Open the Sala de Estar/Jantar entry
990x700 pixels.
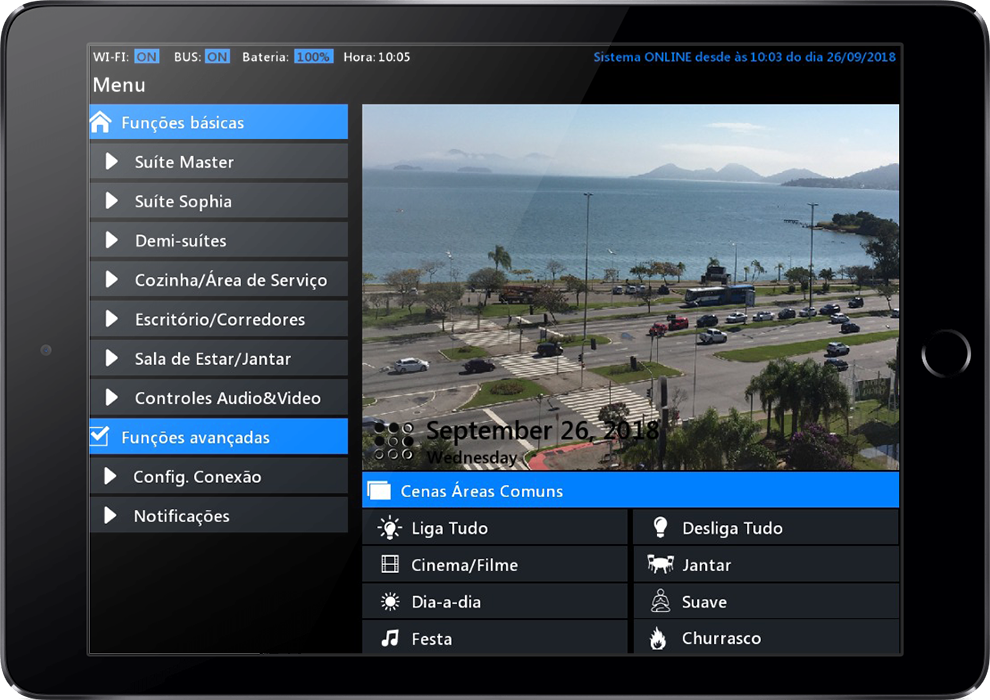click(218, 358)
